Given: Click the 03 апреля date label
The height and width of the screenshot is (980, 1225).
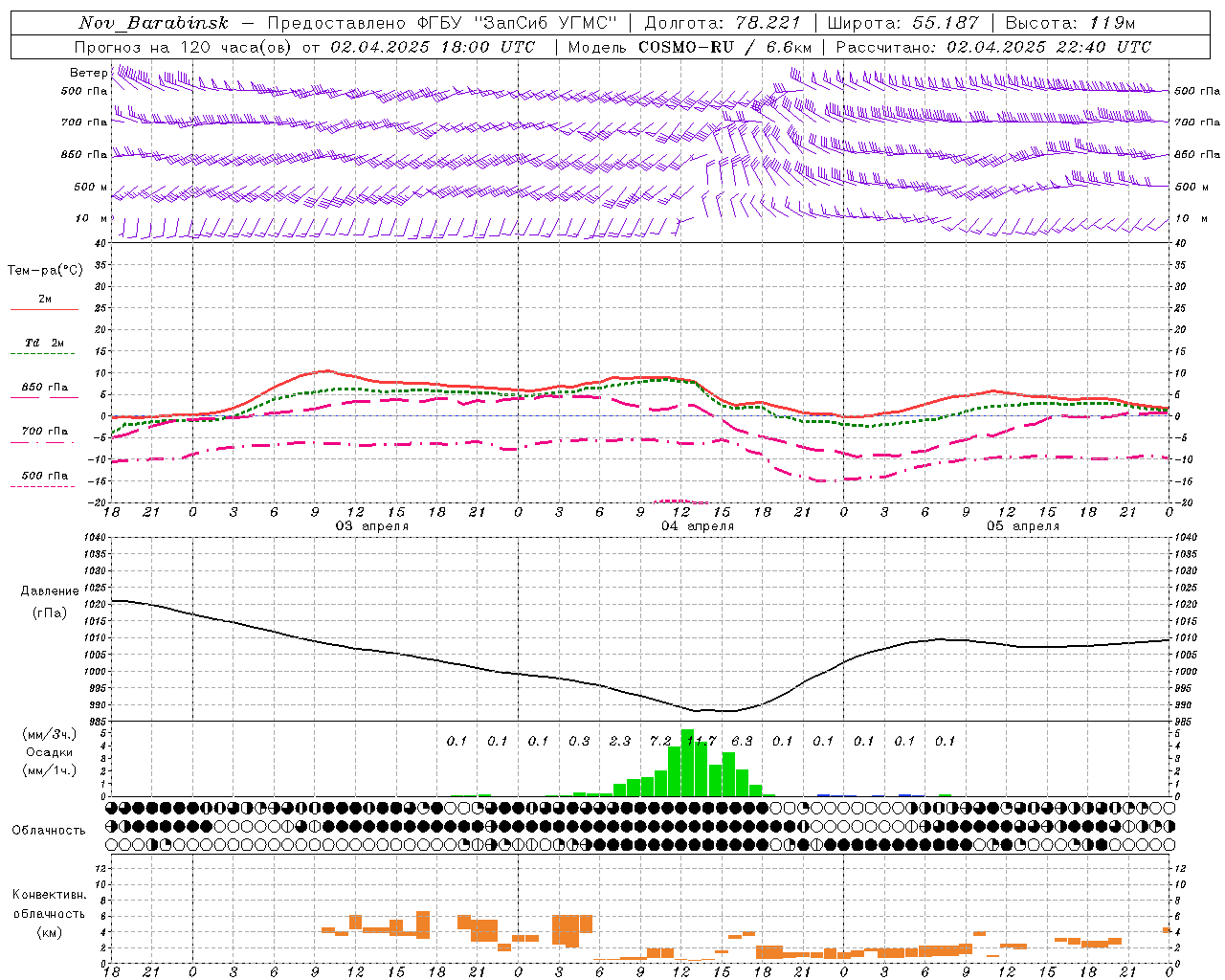Looking at the screenshot, I should (x=372, y=526).
